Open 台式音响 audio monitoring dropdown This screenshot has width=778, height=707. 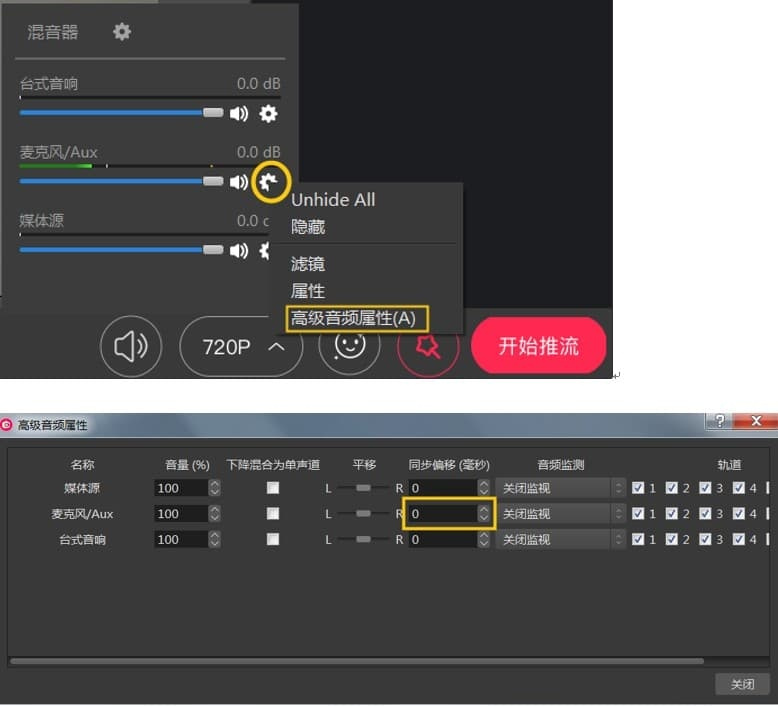pyautogui.click(x=561, y=539)
